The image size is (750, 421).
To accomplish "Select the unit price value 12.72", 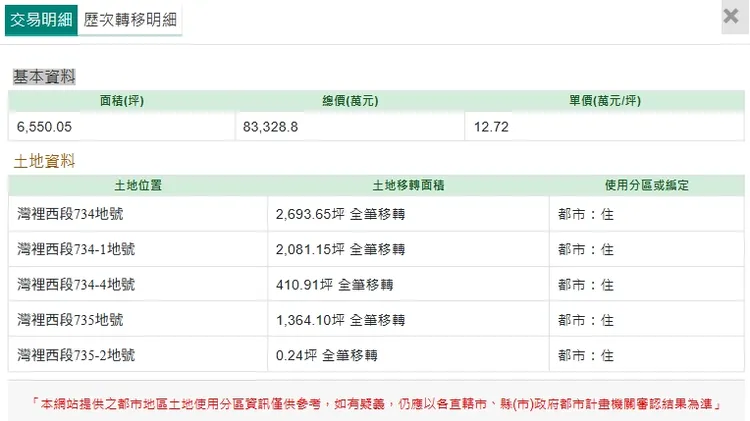I will tap(491, 127).
